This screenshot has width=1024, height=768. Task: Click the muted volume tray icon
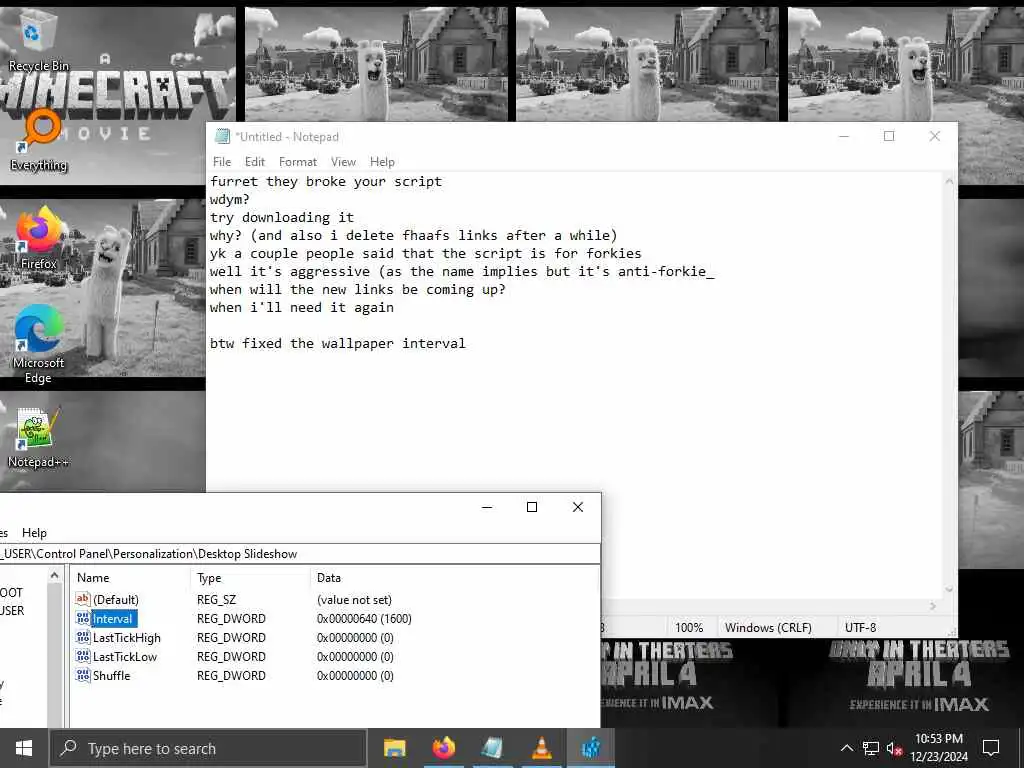894,748
